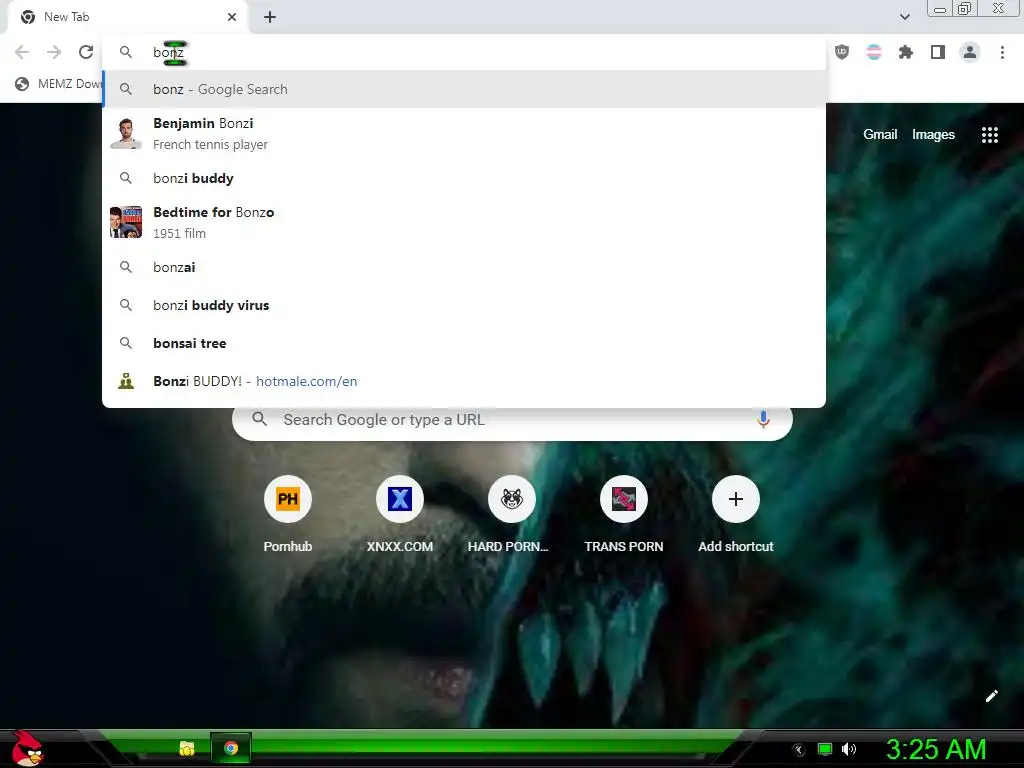Open the tab search chevron
Viewport: 1024px width, 768px height.
[904, 17]
